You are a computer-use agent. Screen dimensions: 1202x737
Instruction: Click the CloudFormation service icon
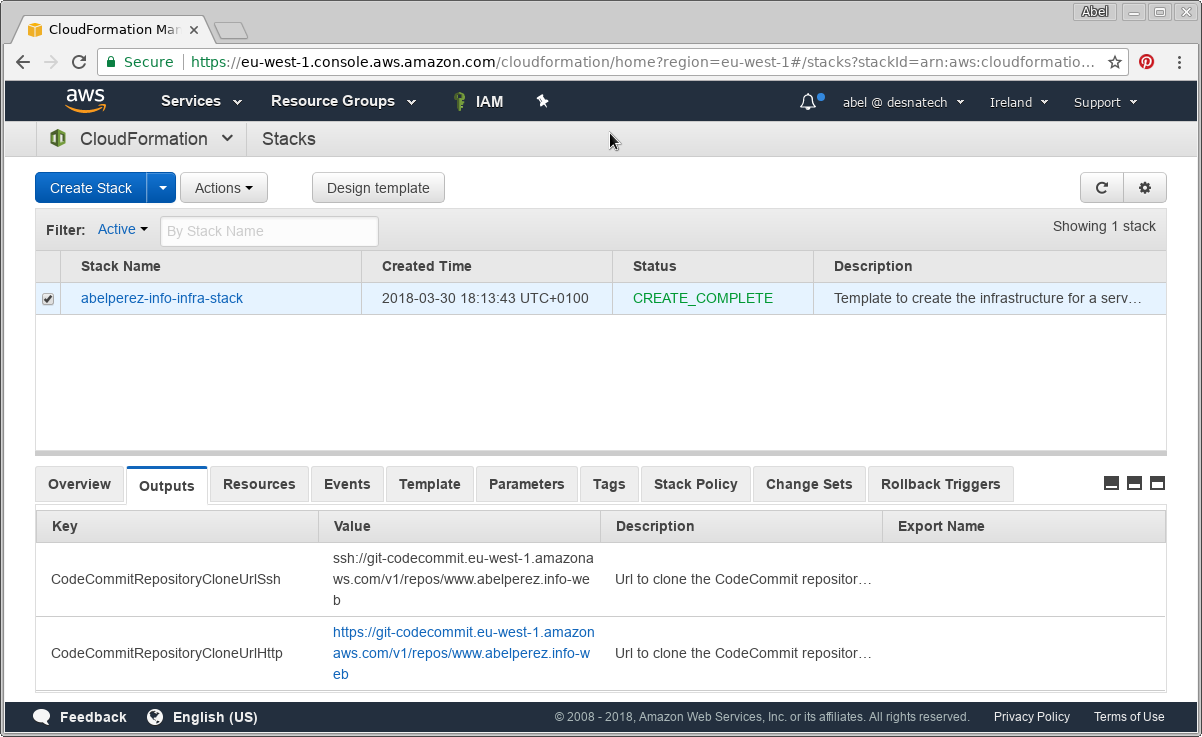pos(58,139)
